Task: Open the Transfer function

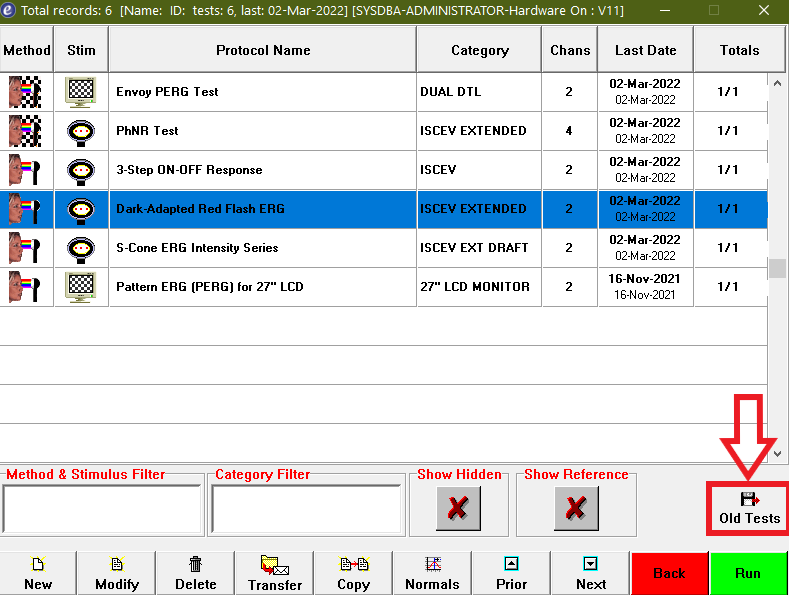Action: 275,573
